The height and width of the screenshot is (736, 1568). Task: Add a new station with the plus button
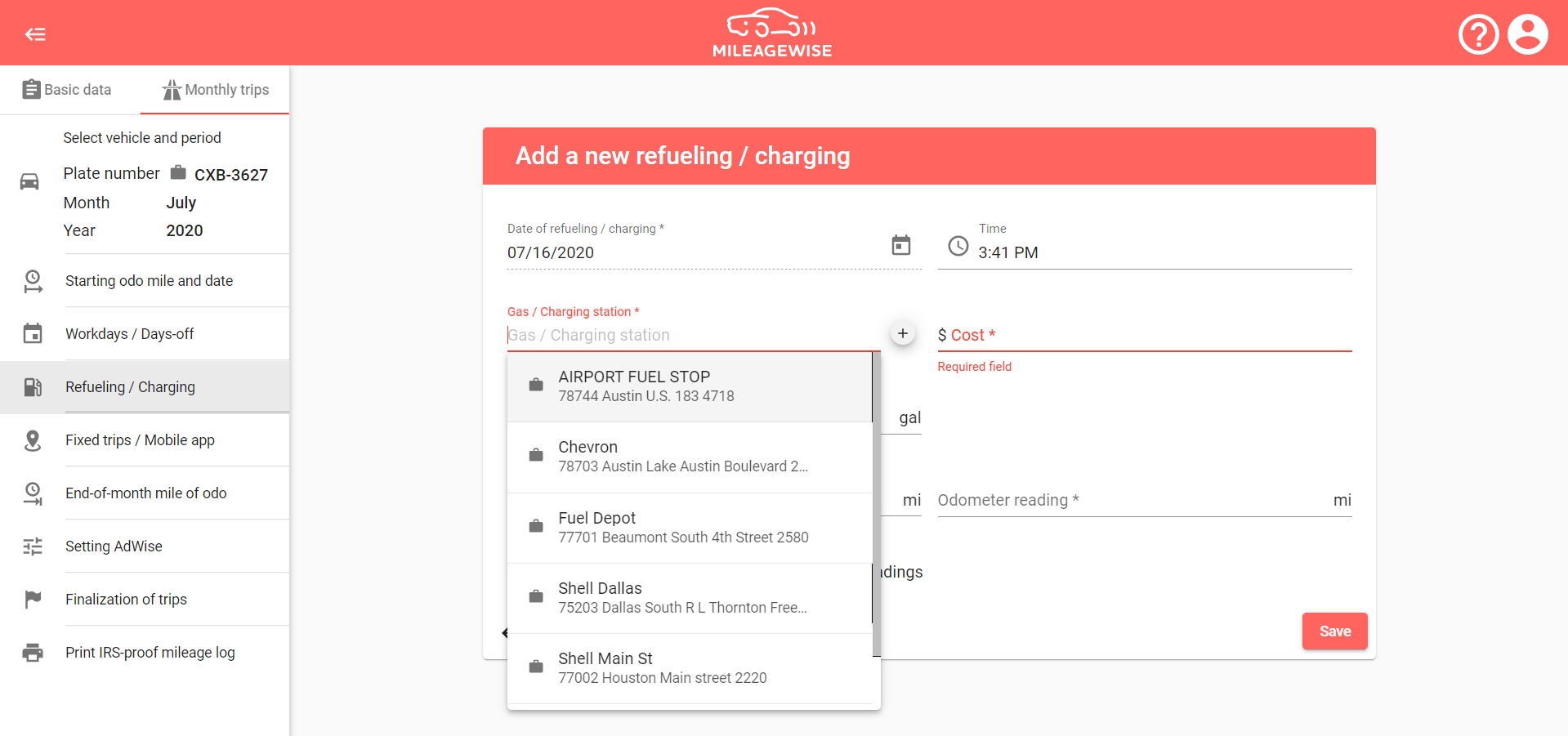902,333
